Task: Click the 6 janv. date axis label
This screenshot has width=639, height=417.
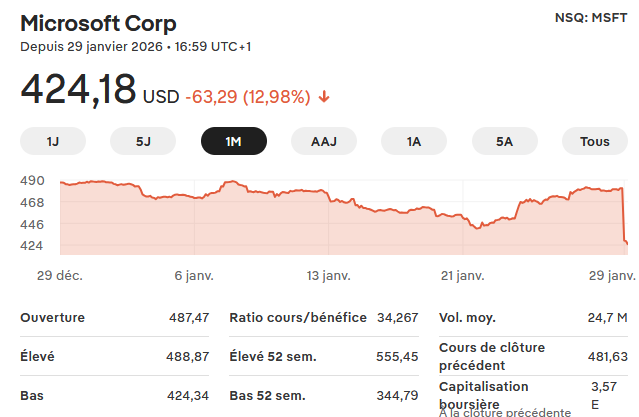Action: (194, 275)
